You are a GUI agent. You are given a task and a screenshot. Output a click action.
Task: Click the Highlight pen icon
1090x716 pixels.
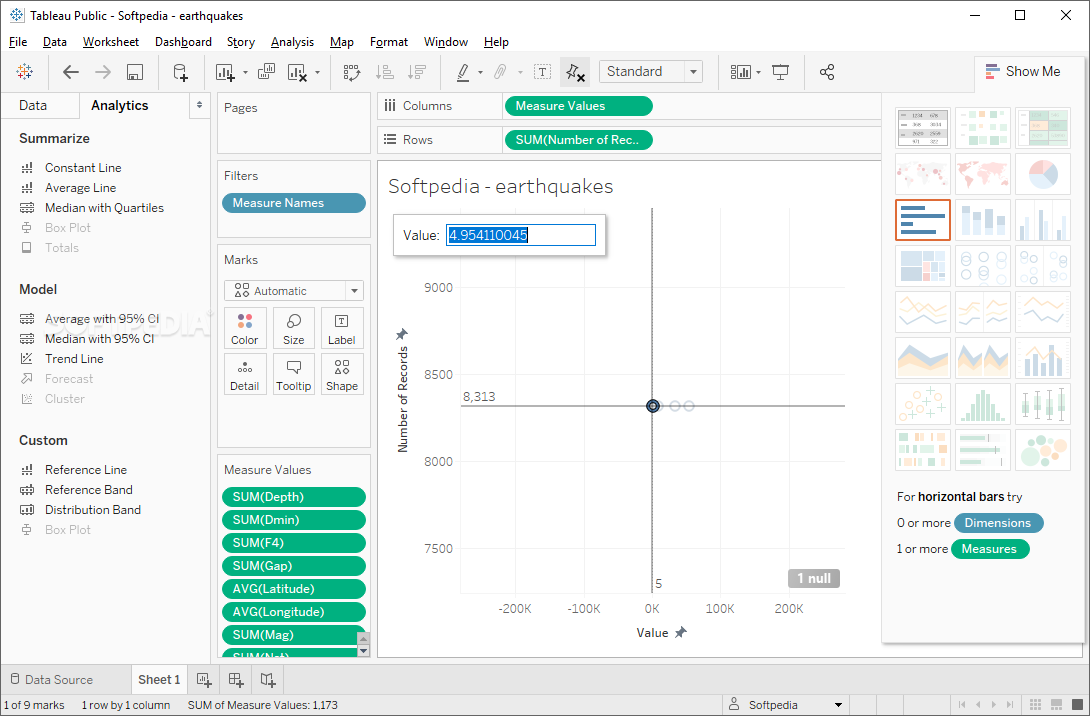[x=463, y=72]
